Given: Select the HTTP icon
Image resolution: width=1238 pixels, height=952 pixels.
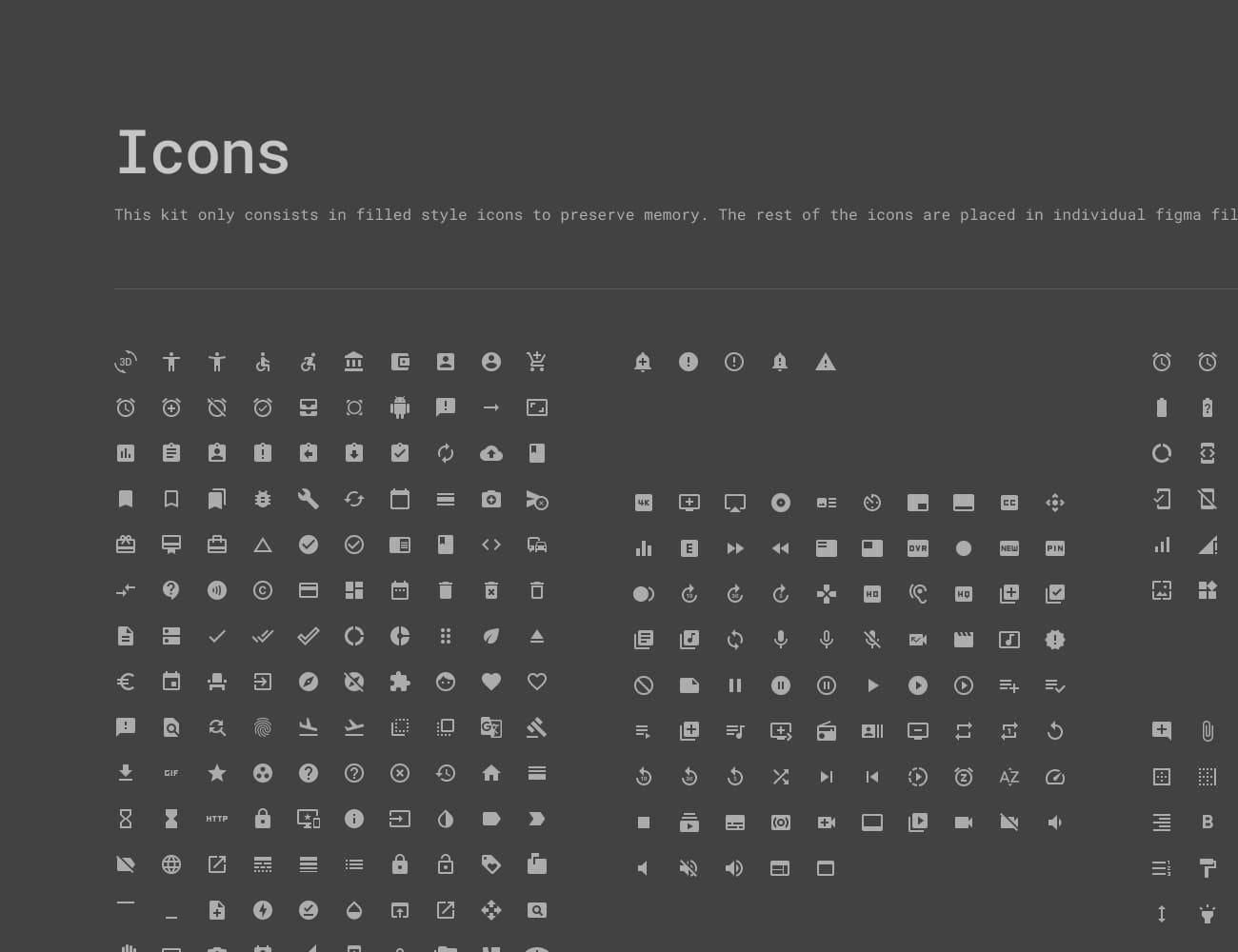Looking at the screenshot, I should coord(217,819).
